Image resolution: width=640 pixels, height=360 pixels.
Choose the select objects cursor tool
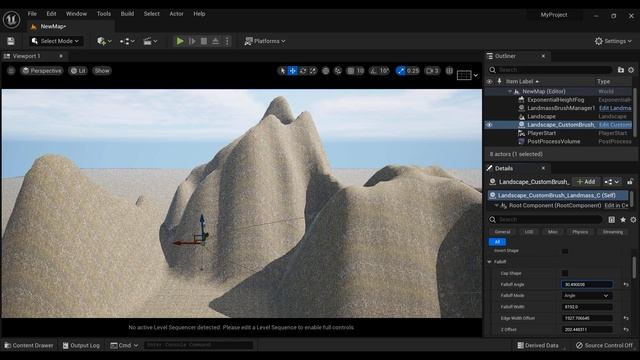click(x=282, y=71)
